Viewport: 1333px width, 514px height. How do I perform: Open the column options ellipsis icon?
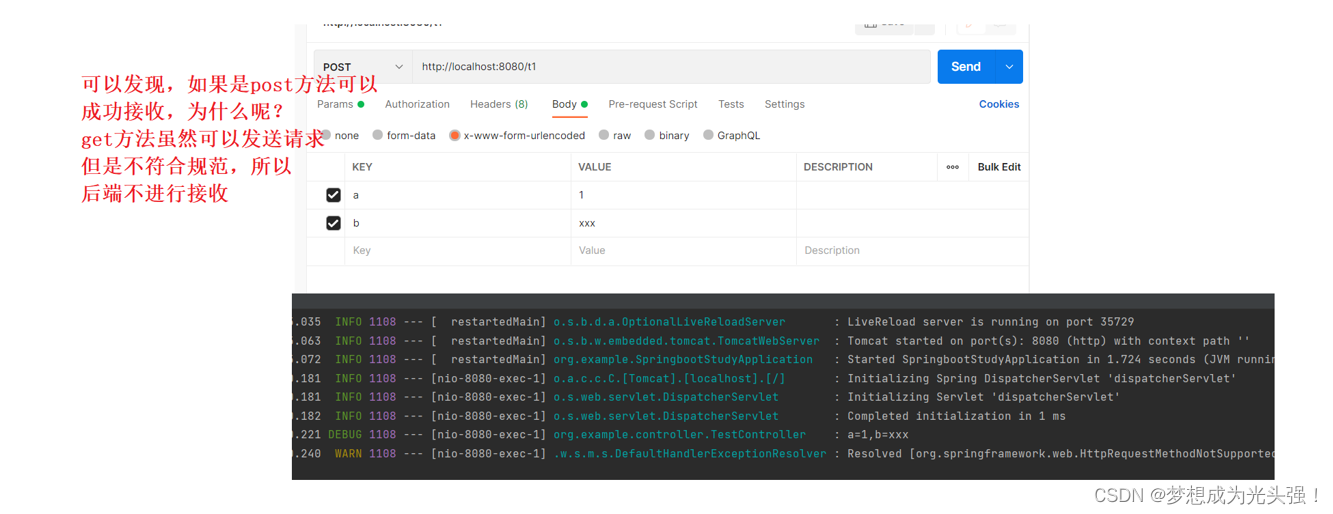[953, 167]
